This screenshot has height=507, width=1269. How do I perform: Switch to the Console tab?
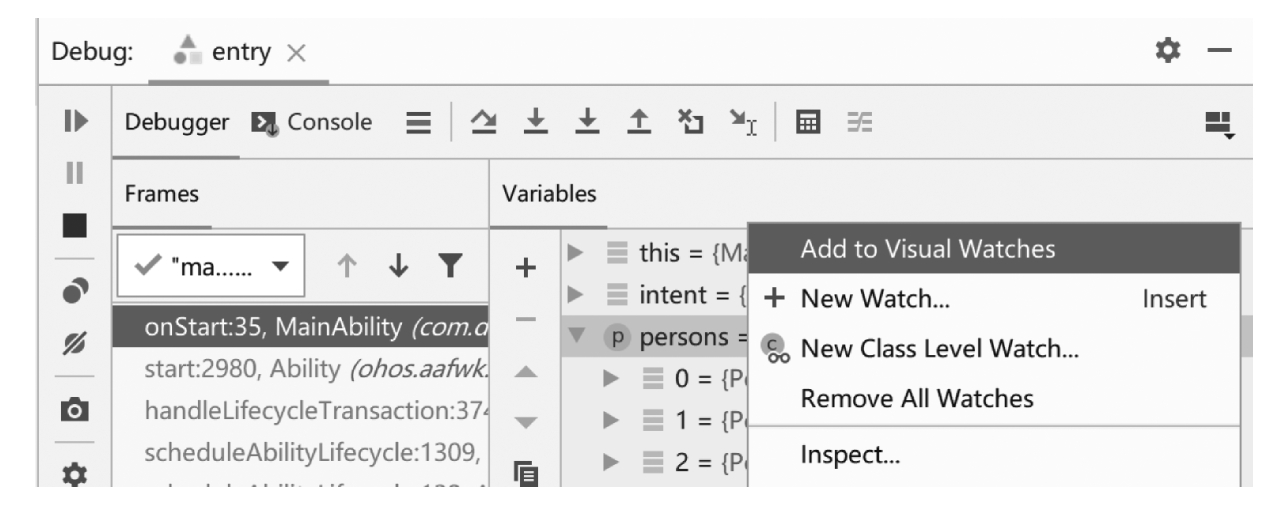click(x=311, y=122)
